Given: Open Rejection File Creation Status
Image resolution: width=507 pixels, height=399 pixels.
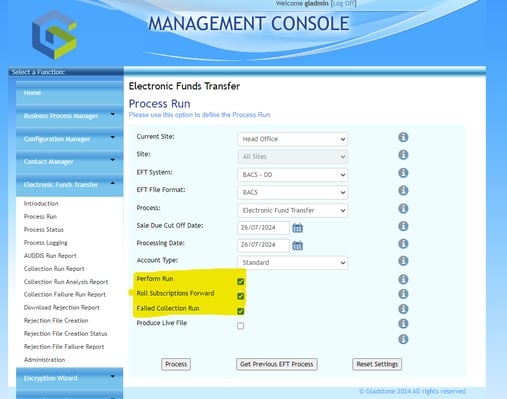Looking at the screenshot, I should [x=66, y=333].
